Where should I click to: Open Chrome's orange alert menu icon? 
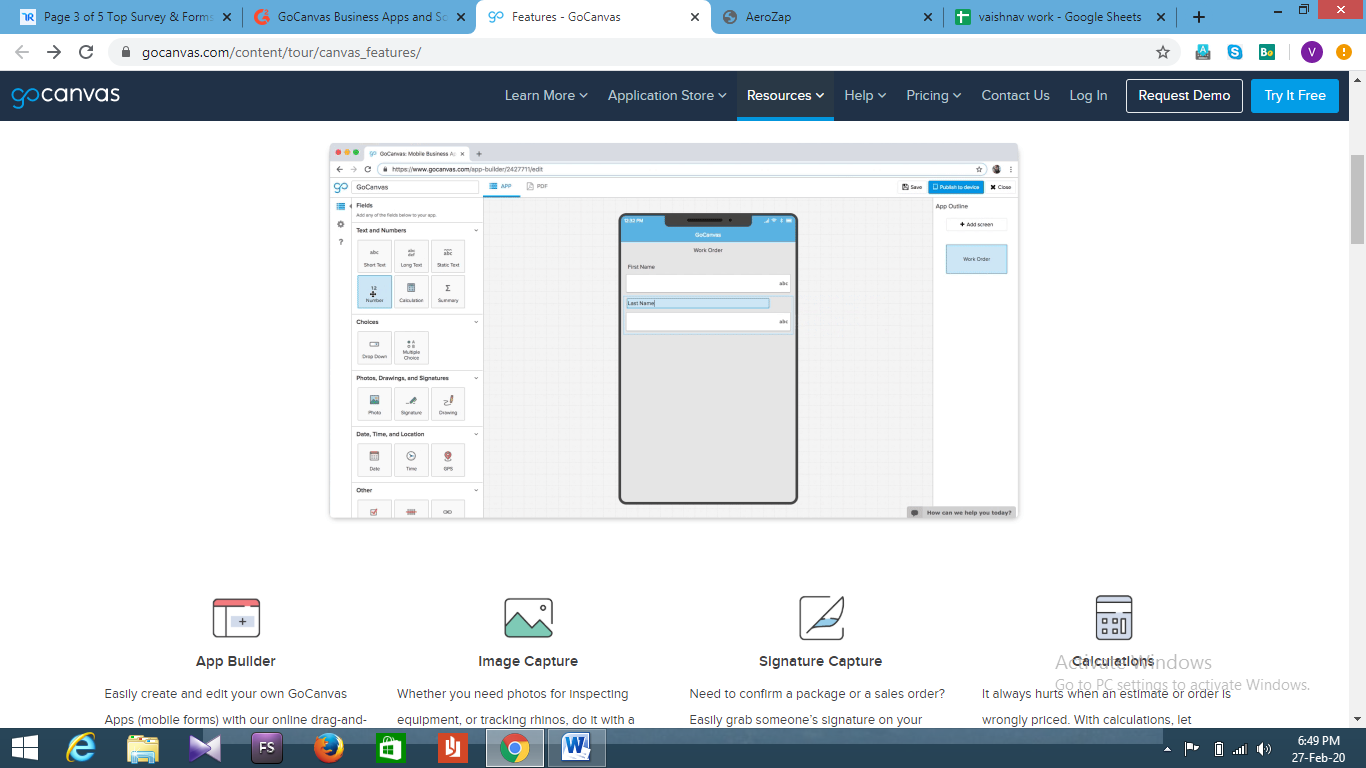point(1344,52)
